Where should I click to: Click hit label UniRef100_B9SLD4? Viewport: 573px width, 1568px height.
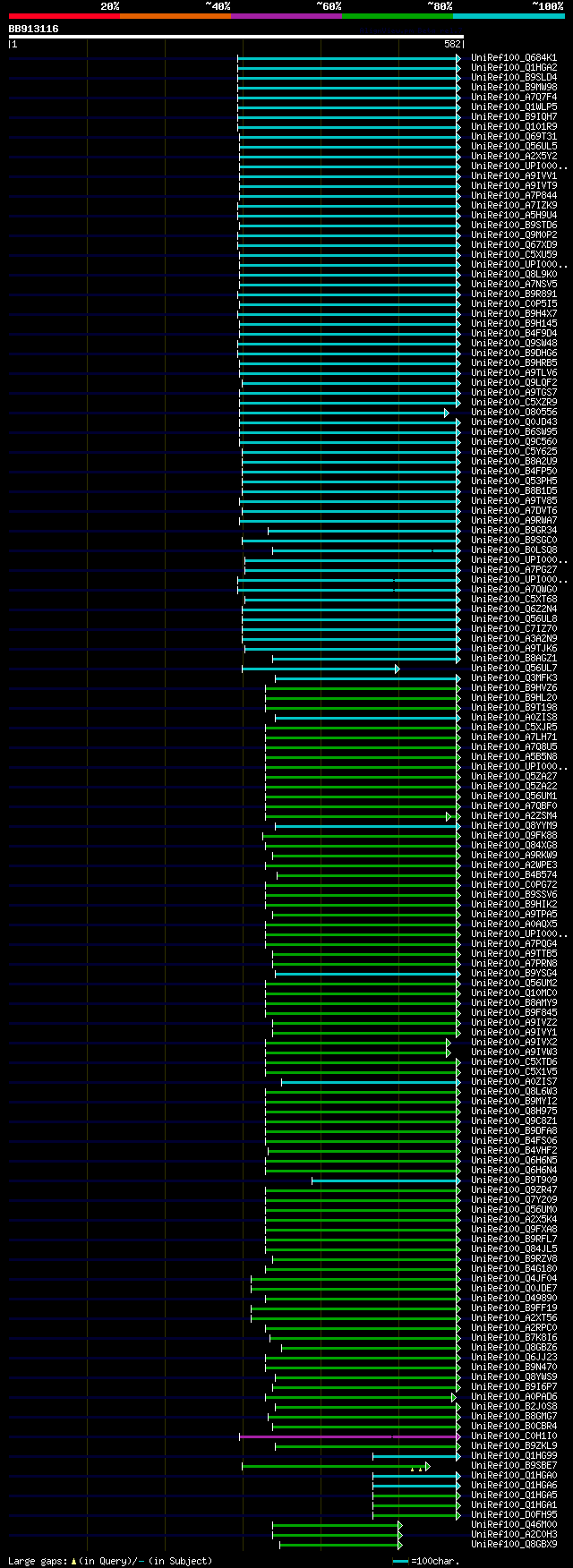(514, 78)
